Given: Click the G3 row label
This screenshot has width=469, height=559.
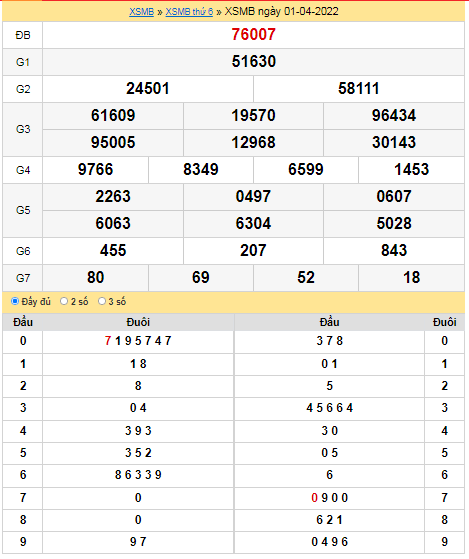Looking at the screenshot, I should tap(23, 129).
